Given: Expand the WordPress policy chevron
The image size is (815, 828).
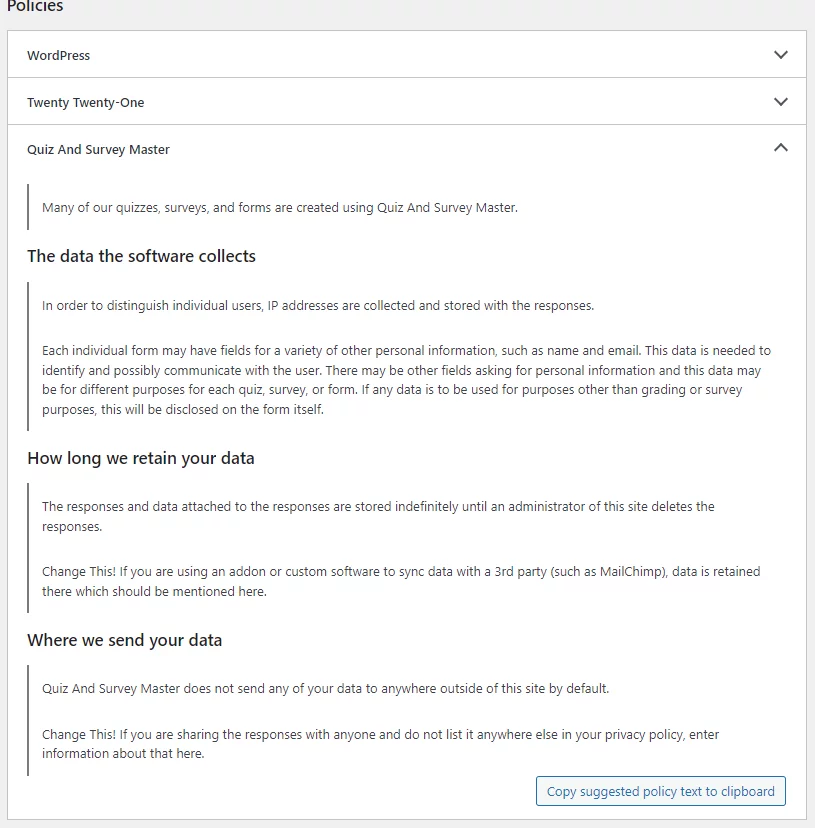Looking at the screenshot, I should (x=781, y=55).
